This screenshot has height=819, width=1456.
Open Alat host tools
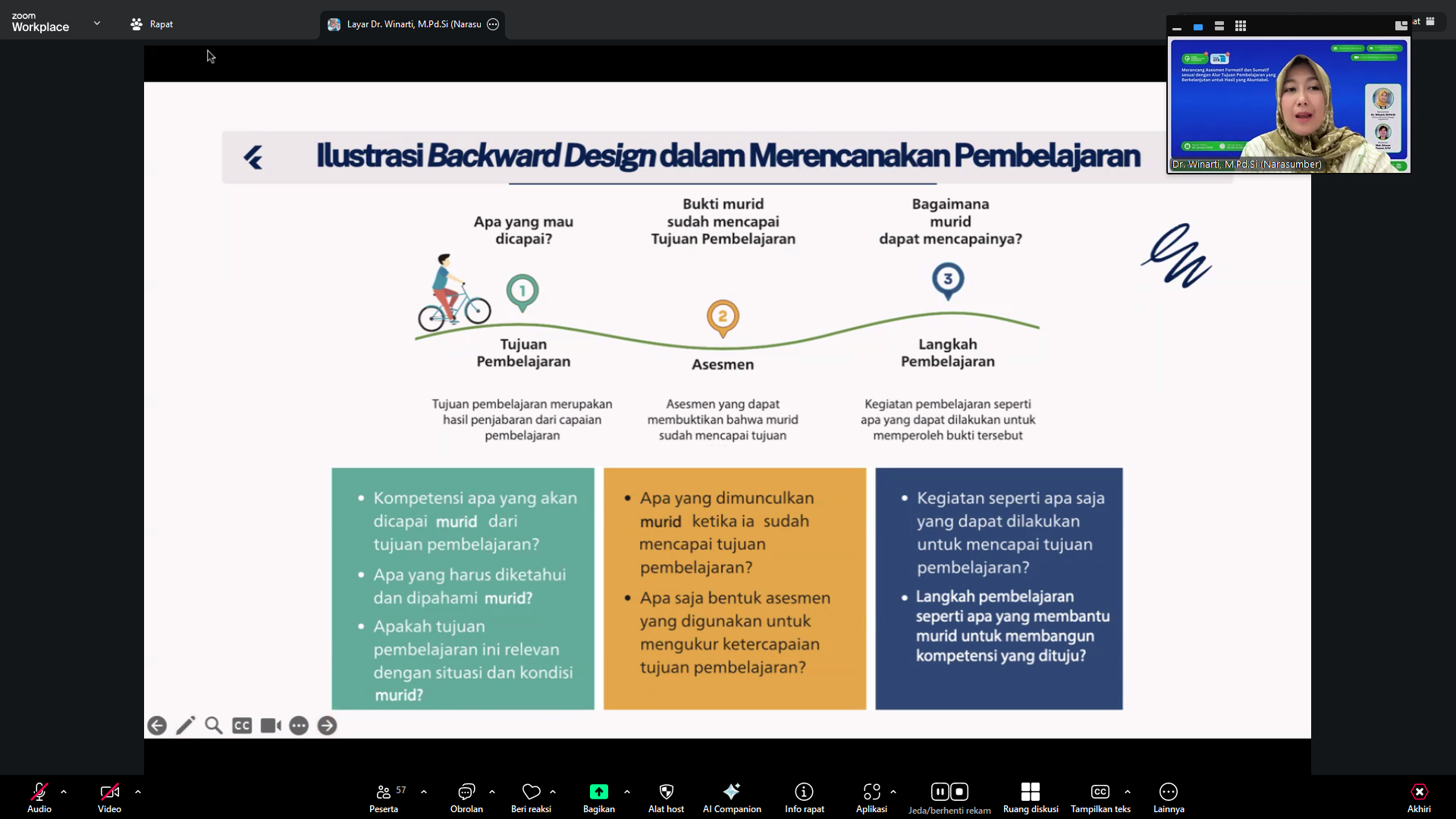pyautogui.click(x=667, y=797)
